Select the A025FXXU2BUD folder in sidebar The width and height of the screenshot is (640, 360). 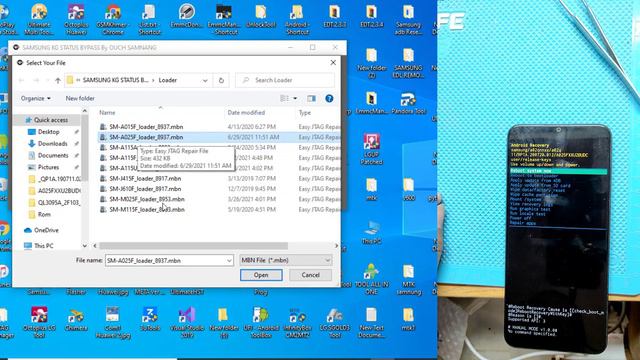click(55, 191)
